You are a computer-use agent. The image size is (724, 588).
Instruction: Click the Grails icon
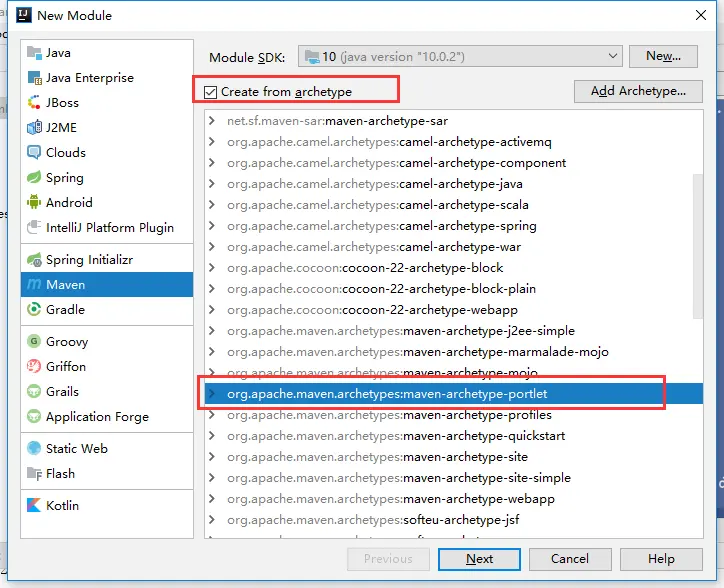[x=34, y=391]
